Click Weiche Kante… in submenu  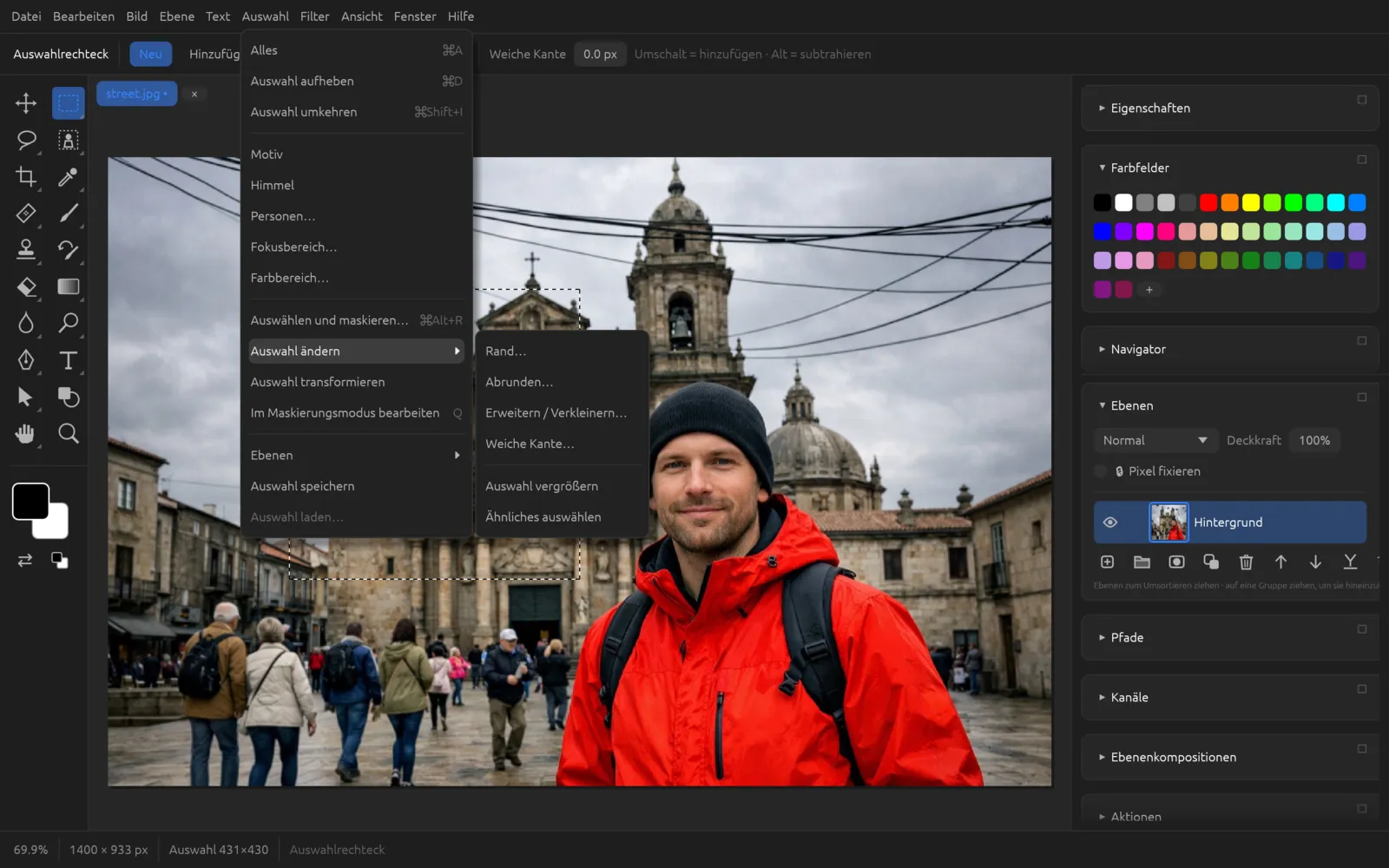pyautogui.click(x=562, y=444)
